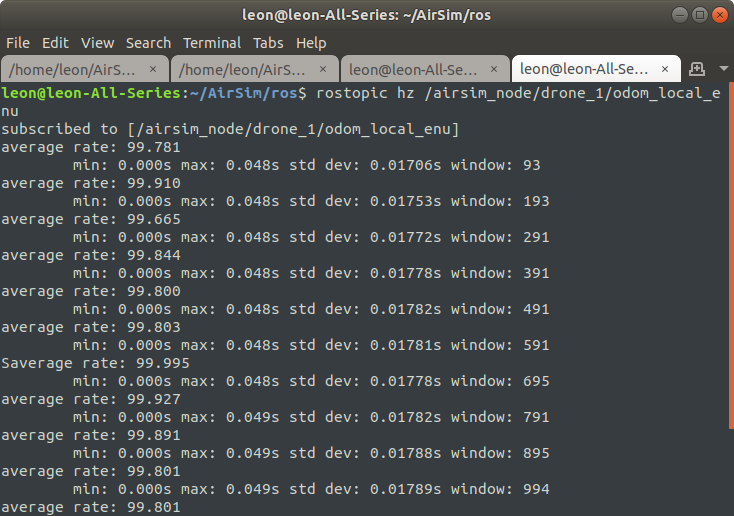
Task: Open the Edit menu
Action: click(x=55, y=43)
